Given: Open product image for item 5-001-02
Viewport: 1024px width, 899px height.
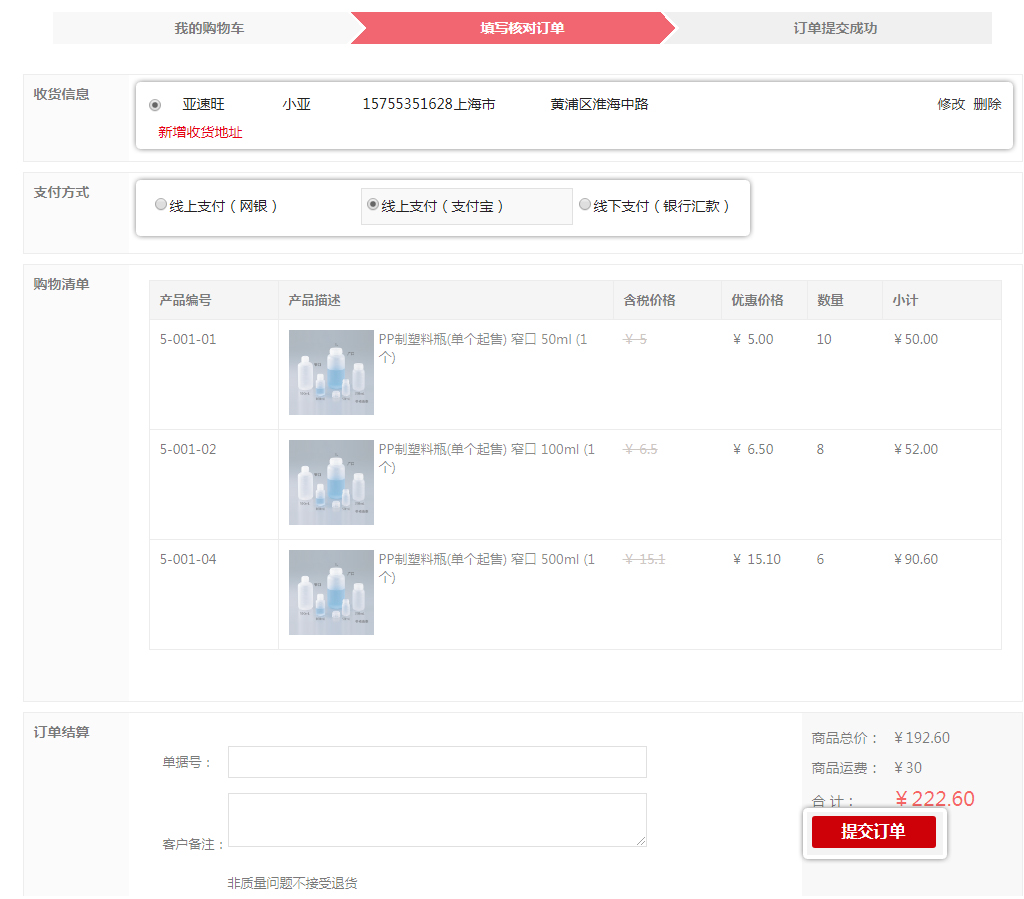Looking at the screenshot, I should click(331, 482).
